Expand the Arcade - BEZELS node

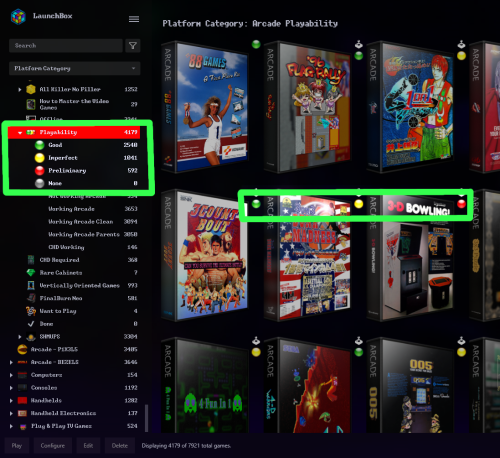(11, 362)
